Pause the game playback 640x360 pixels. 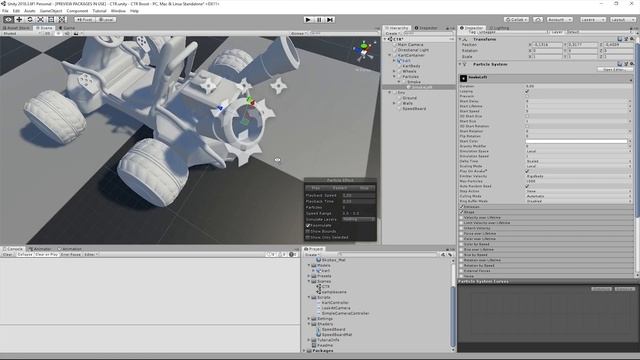pyautogui.click(x=319, y=20)
